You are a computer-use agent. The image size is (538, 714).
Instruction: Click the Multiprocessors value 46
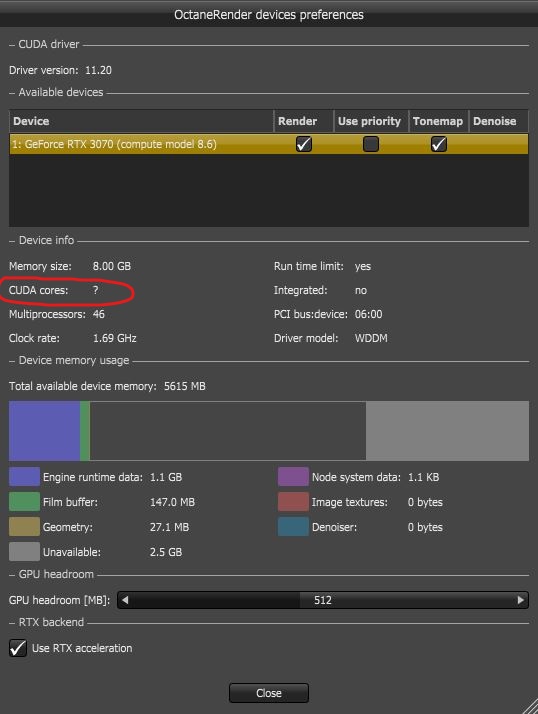point(98,314)
